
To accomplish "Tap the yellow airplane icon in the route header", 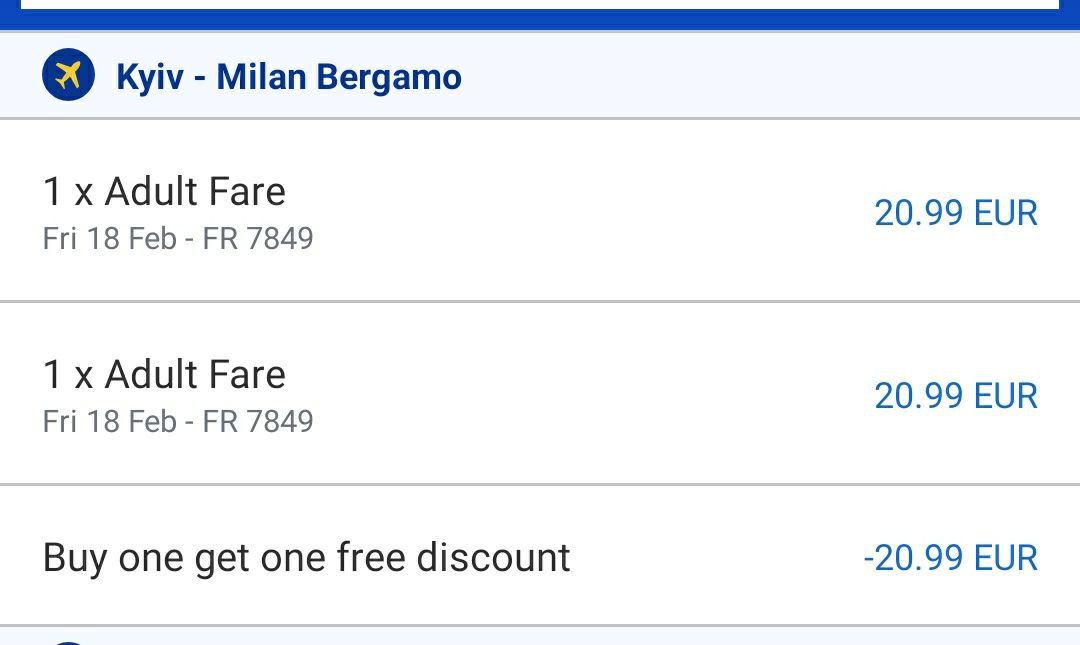I will [68, 74].
